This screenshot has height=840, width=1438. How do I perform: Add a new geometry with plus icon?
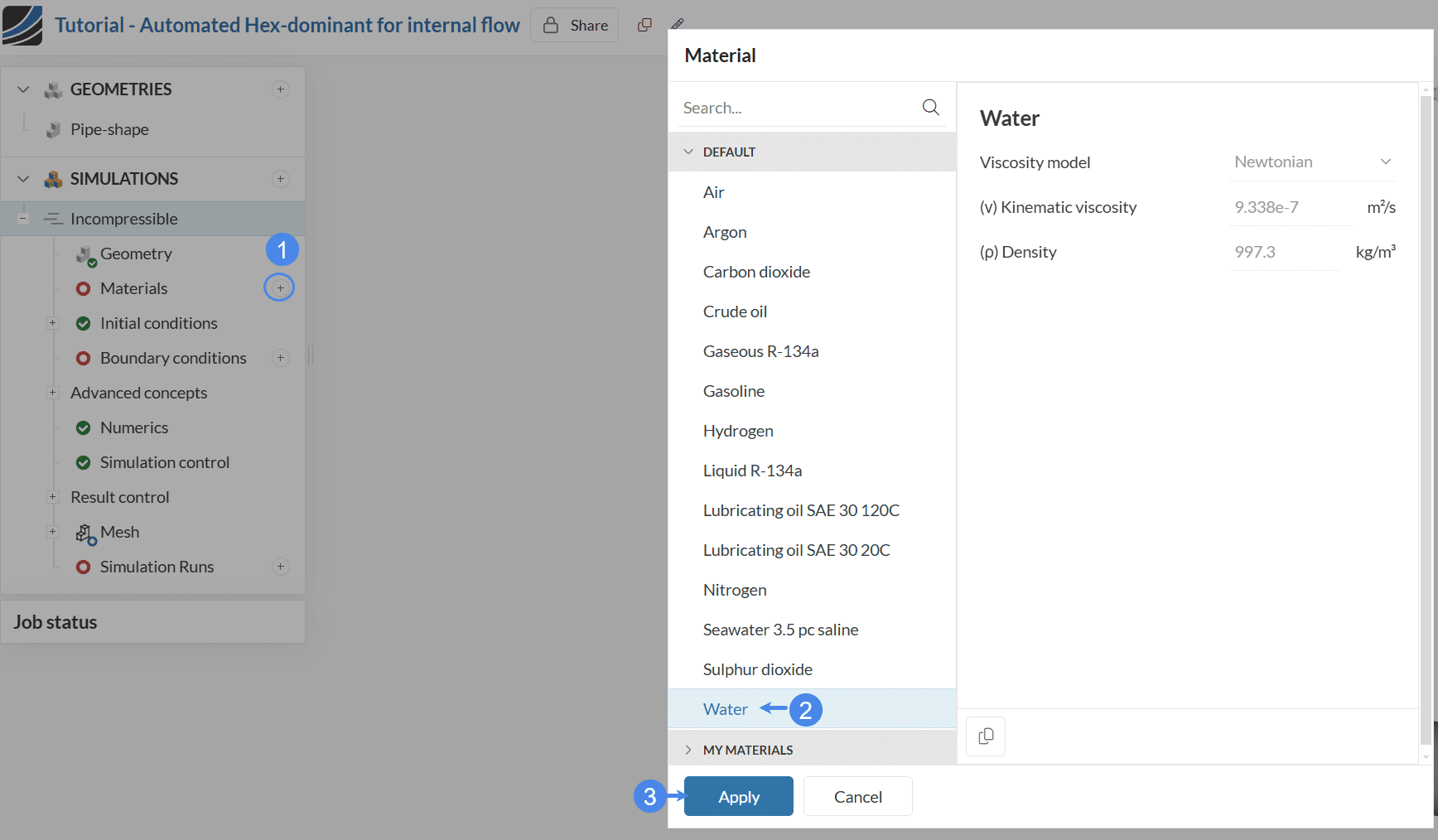click(x=281, y=89)
